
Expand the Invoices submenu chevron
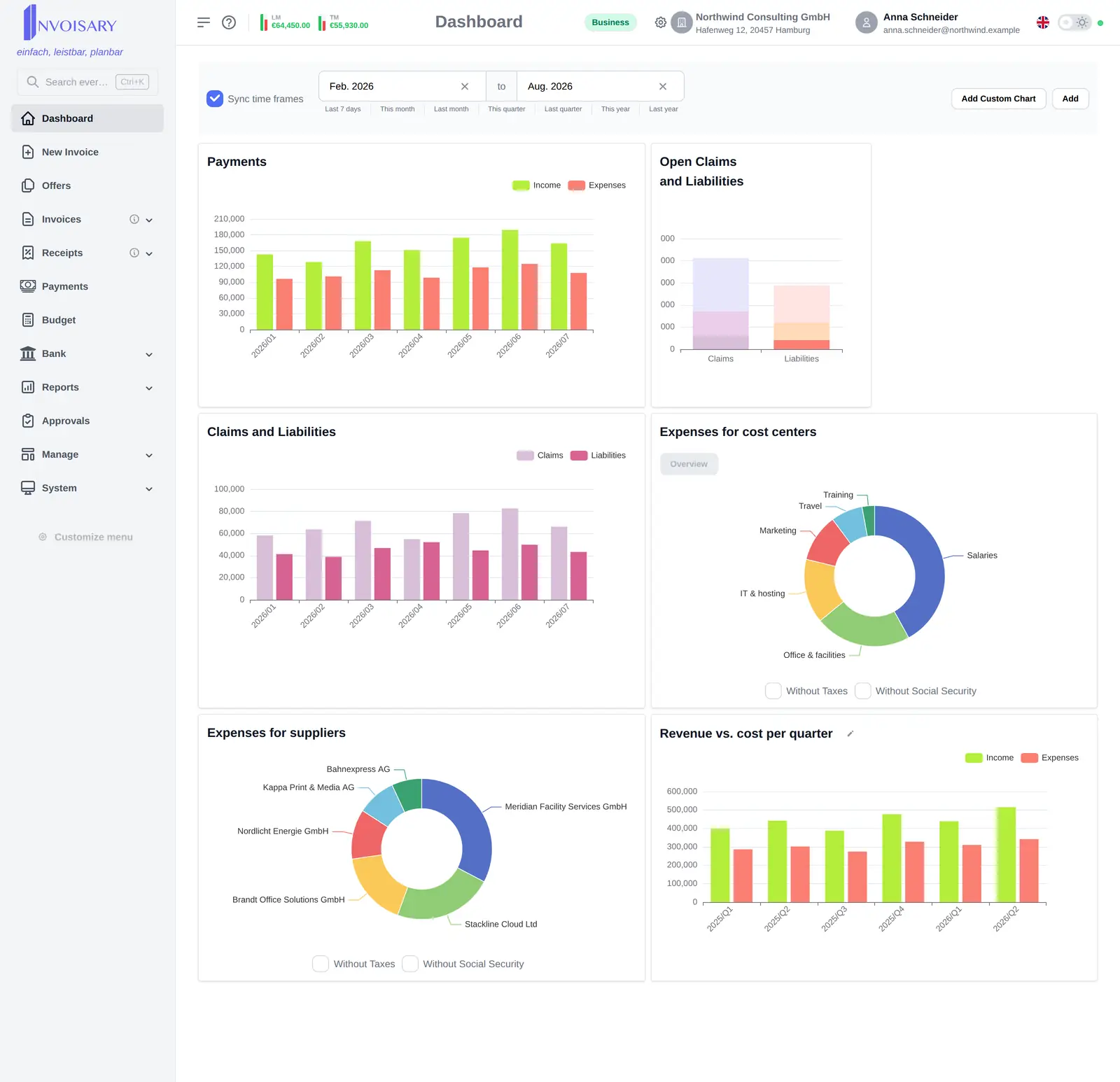(x=149, y=220)
